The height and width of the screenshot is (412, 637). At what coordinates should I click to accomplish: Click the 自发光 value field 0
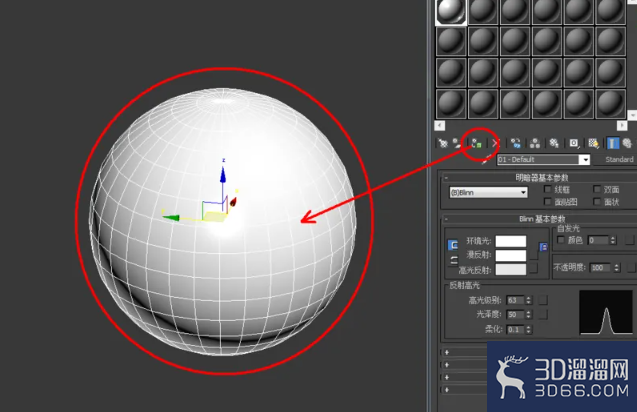pos(598,241)
